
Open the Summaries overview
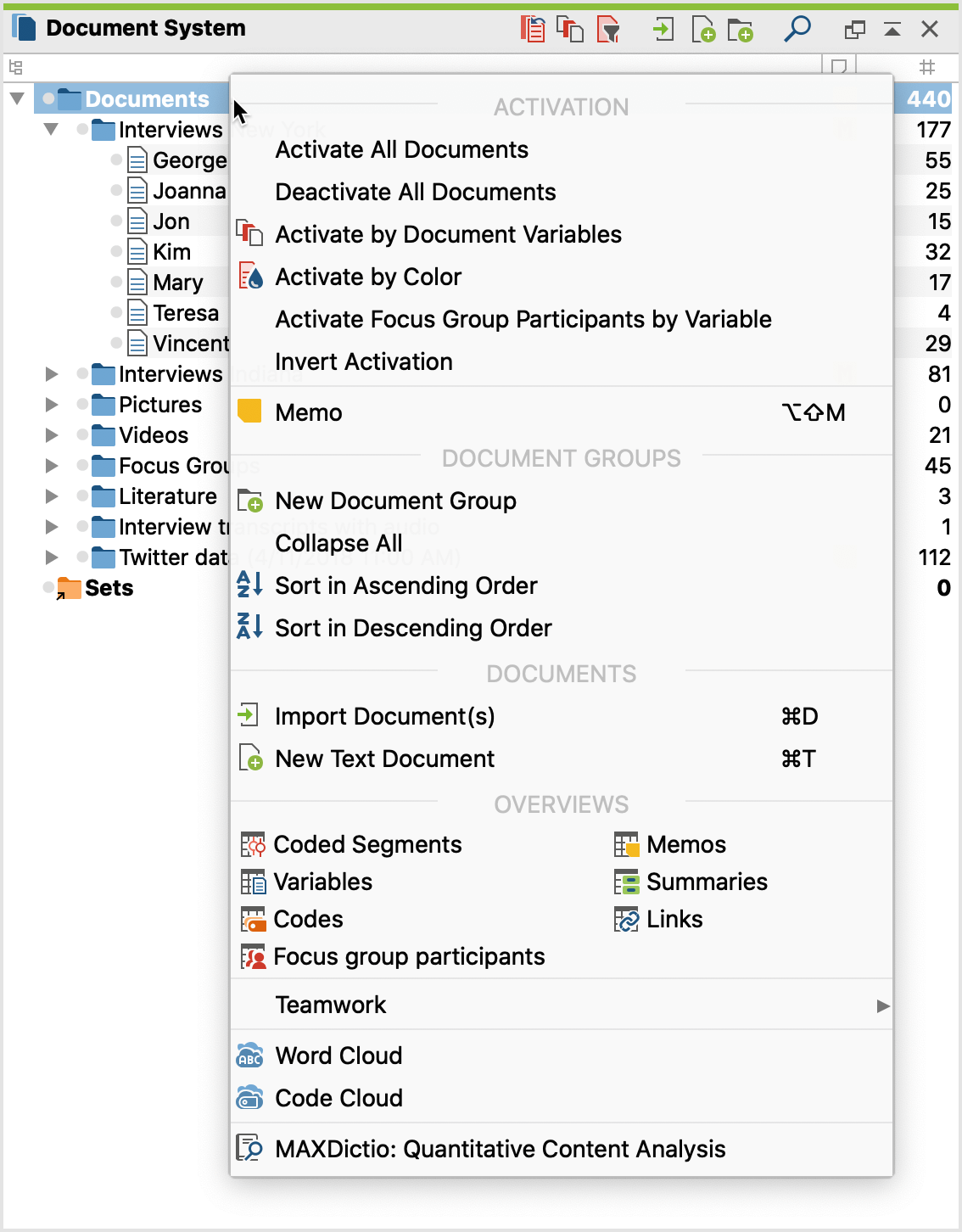pos(706,882)
